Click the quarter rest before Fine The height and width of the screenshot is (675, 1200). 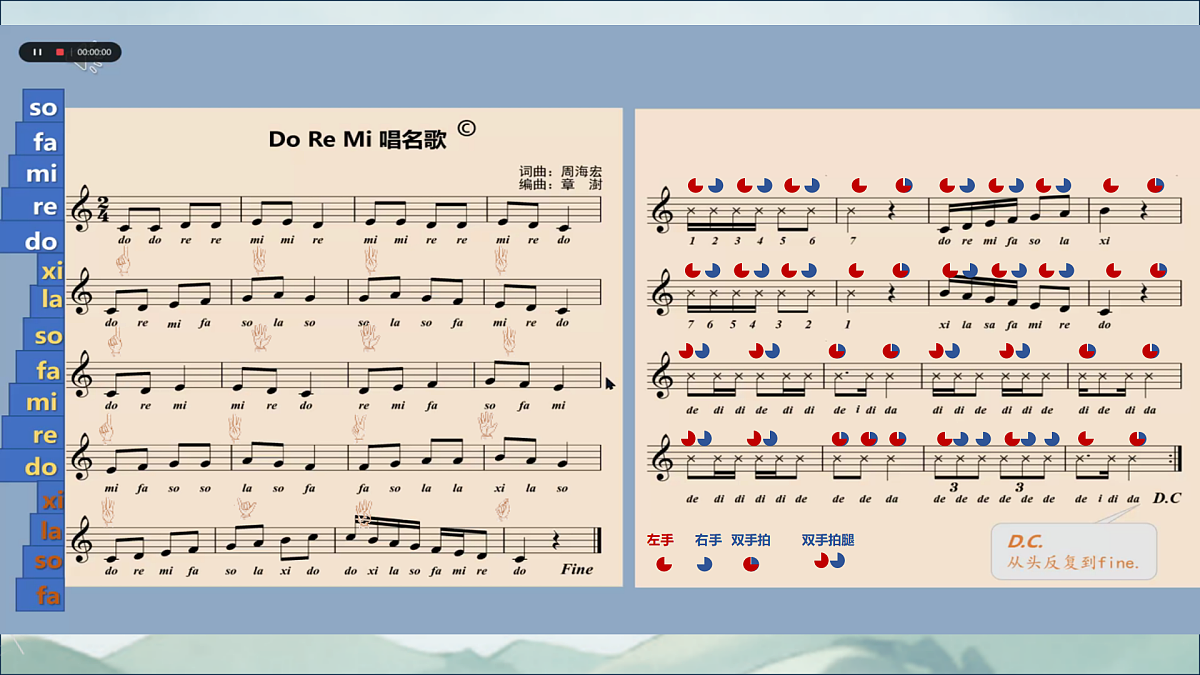556,542
